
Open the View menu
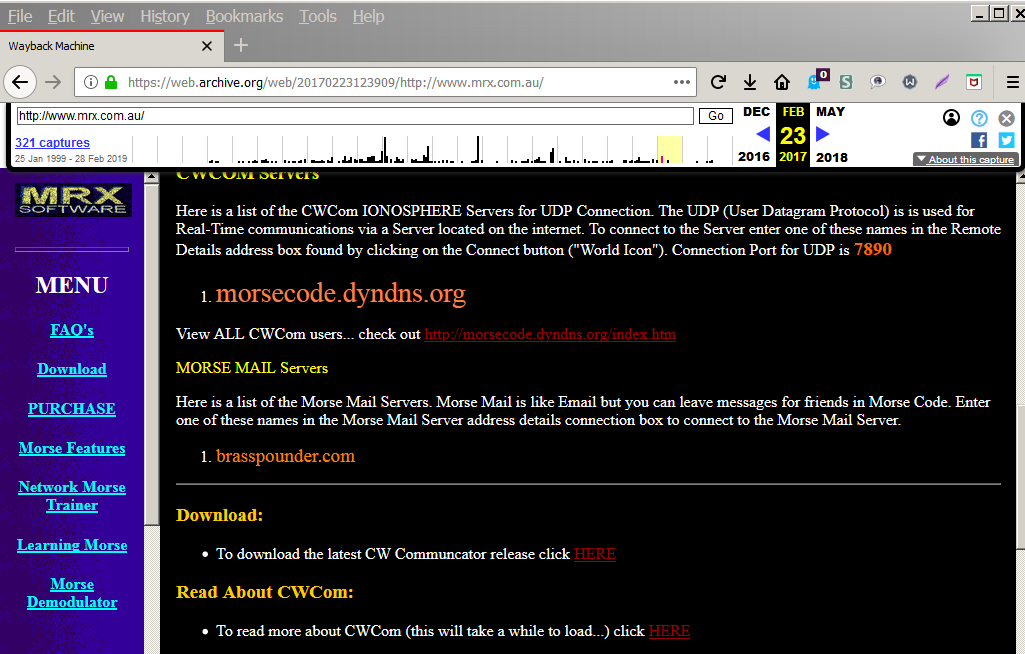(107, 16)
